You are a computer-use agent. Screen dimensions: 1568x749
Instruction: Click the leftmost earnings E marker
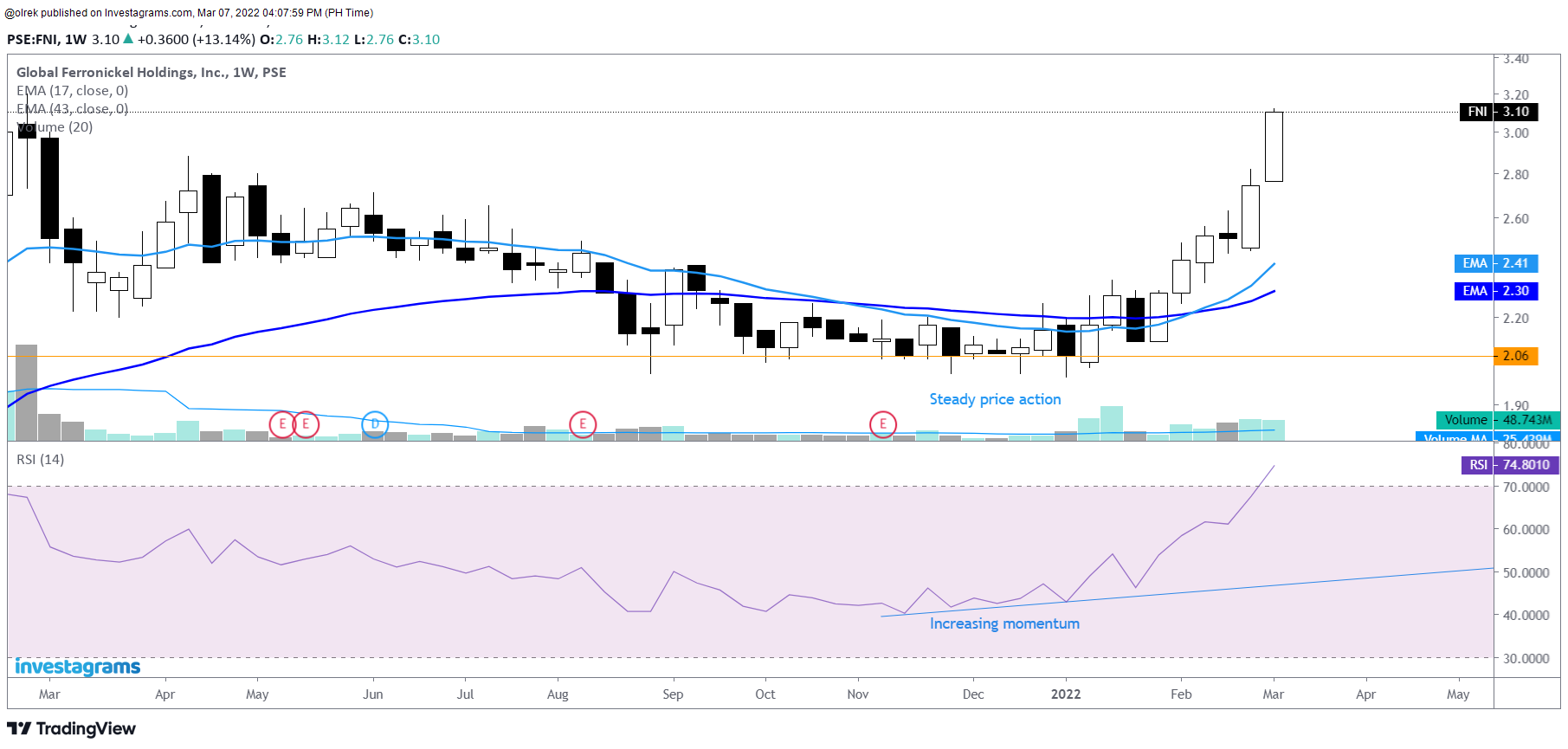pos(281,424)
